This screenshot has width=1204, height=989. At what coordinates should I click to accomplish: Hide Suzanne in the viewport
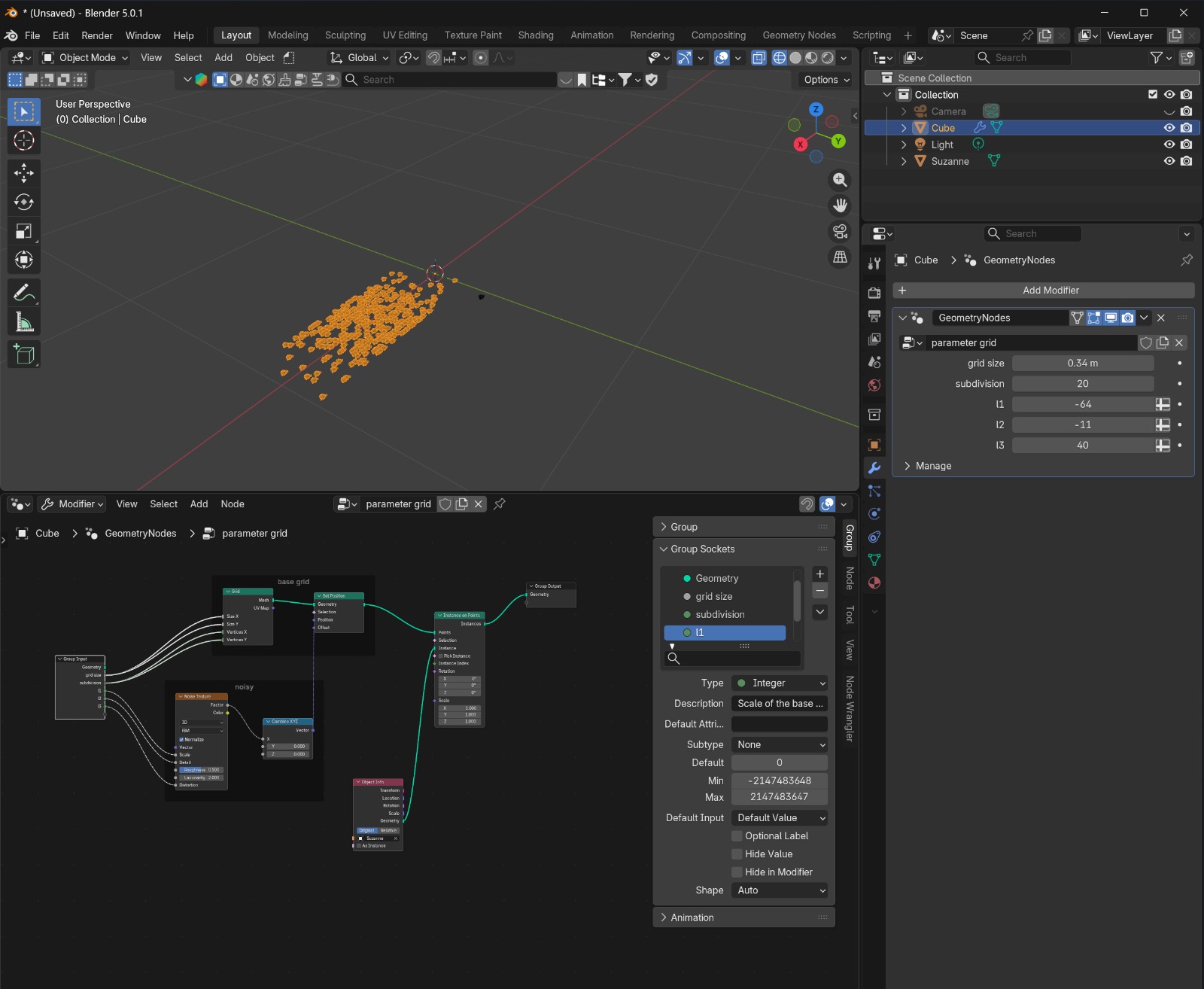(1169, 161)
